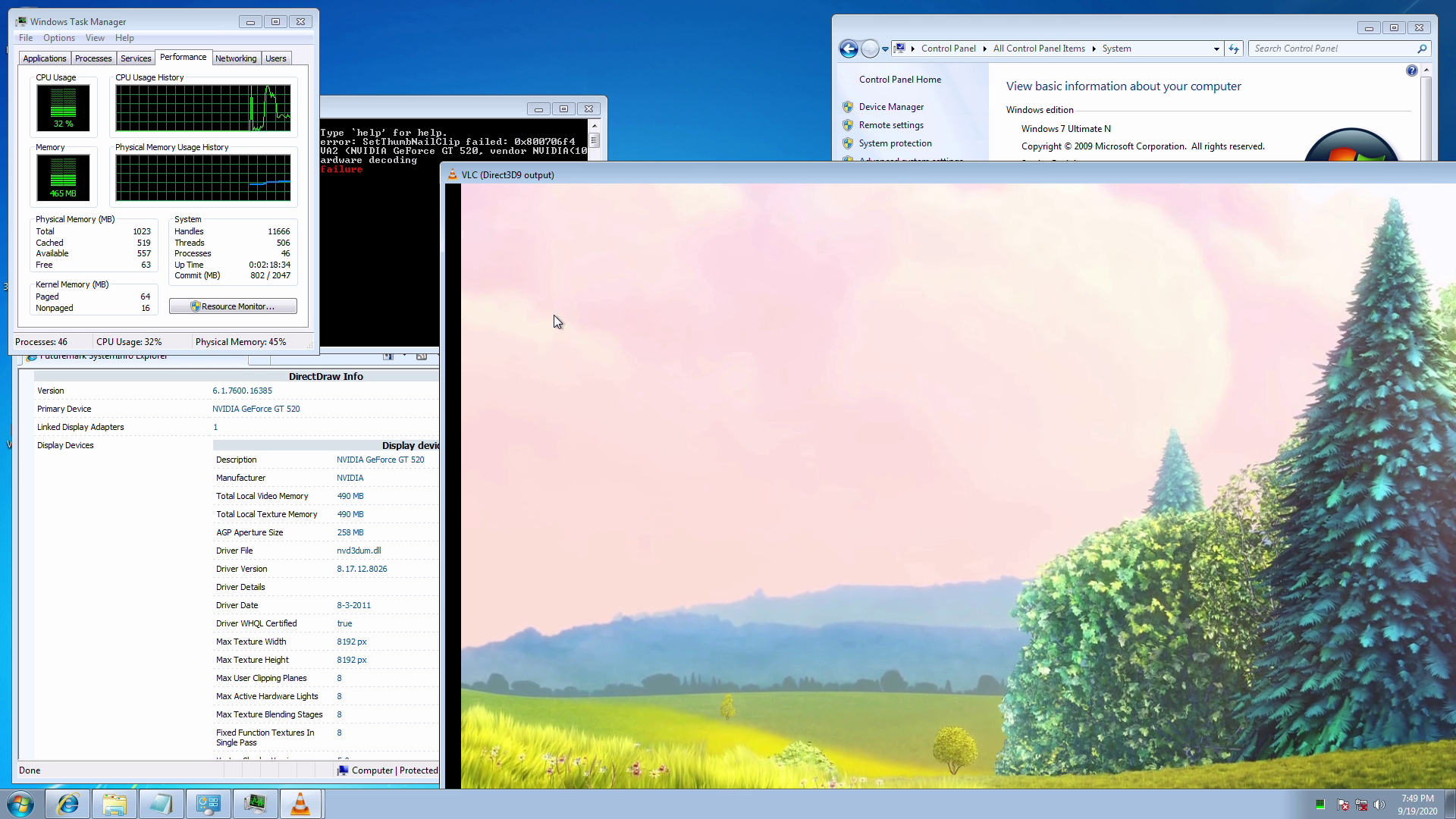Screen dimensions: 1456x819
Task: Open Task Manager View menu
Action: pos(95,38)
